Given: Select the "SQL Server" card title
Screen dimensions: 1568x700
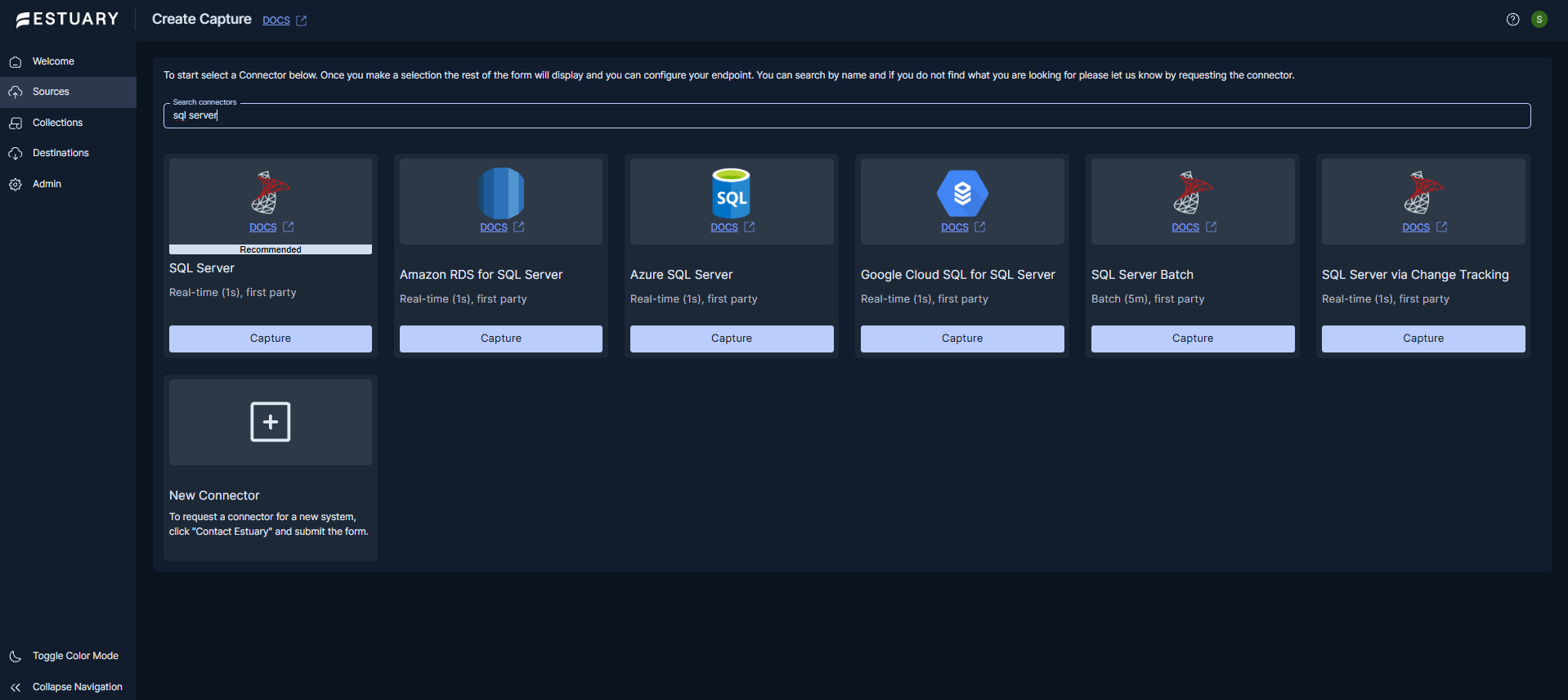Looking at the screenshot, I should (x=202, y=268).
